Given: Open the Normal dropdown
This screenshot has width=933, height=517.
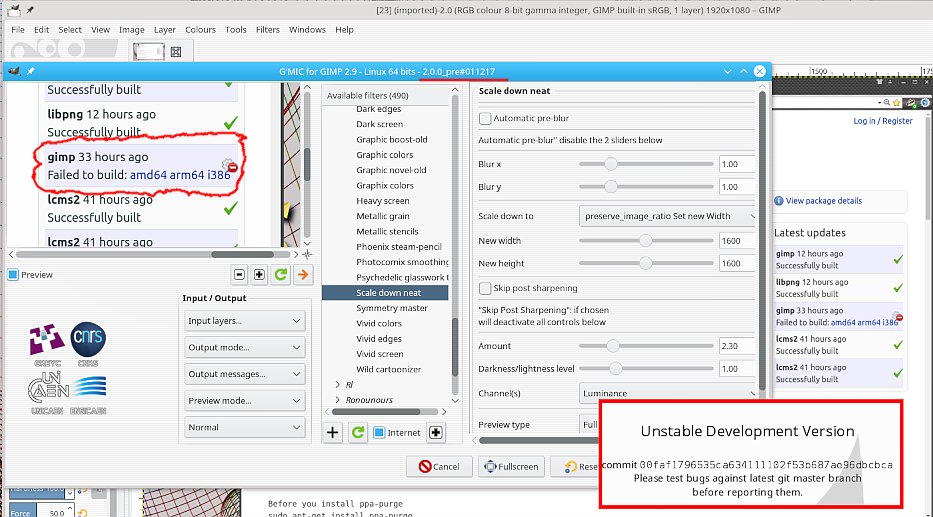Looking at the screenshot, I should pos(245,427).
